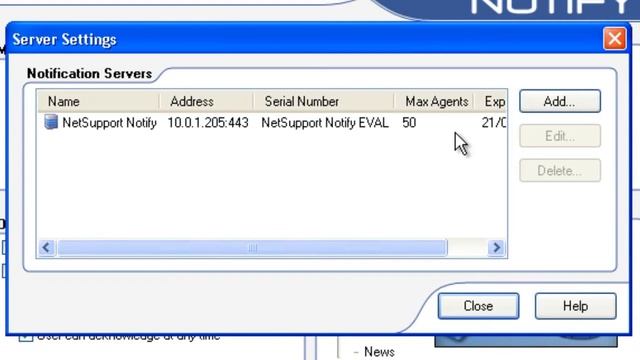Click the right arrow of horizontal scrollbar
The image size is (640, 360).
(x=496, y=247)
